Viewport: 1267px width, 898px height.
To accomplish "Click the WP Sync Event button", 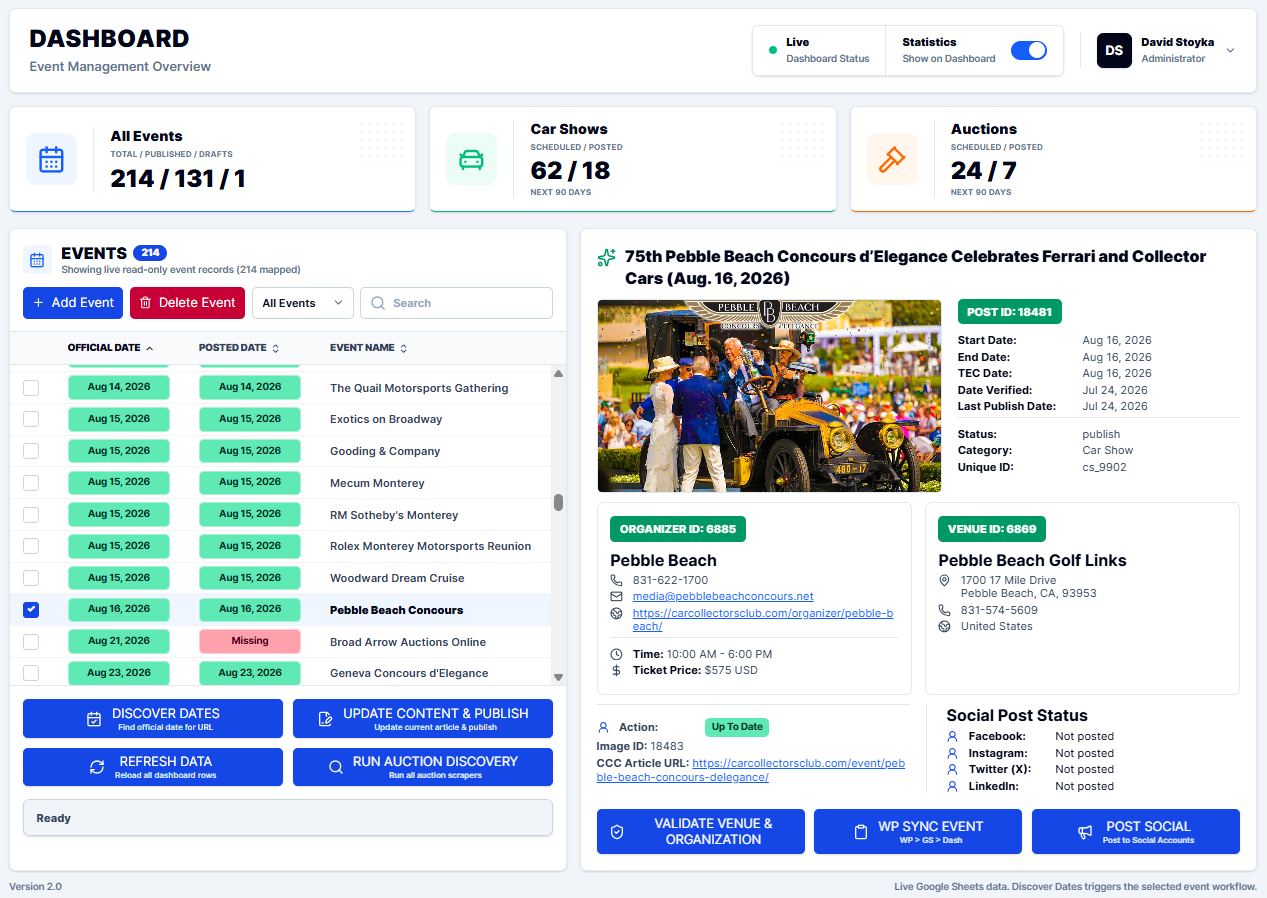I will click(918, 832).
